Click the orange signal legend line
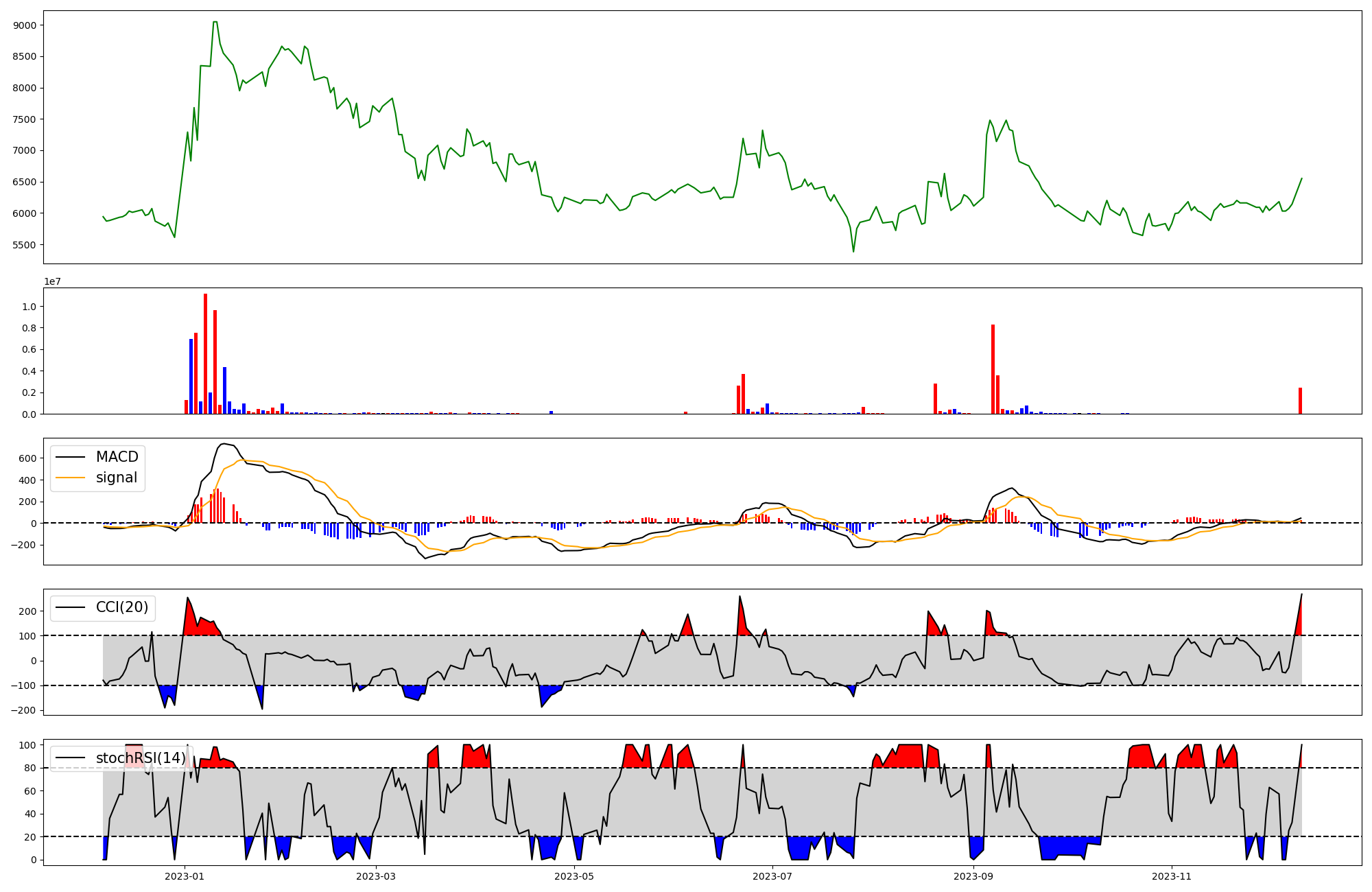Viewport: 1372px width, 892px height. [70, 478]
